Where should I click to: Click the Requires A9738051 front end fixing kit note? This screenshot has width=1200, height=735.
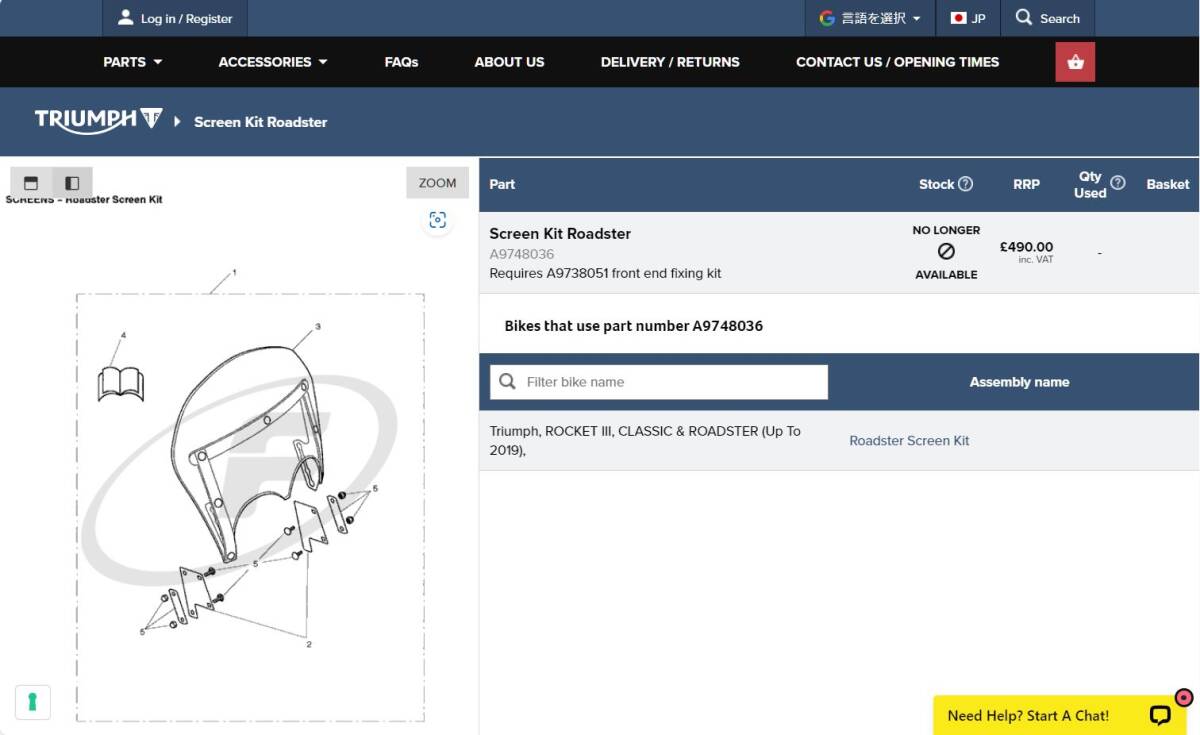(605, 273)
